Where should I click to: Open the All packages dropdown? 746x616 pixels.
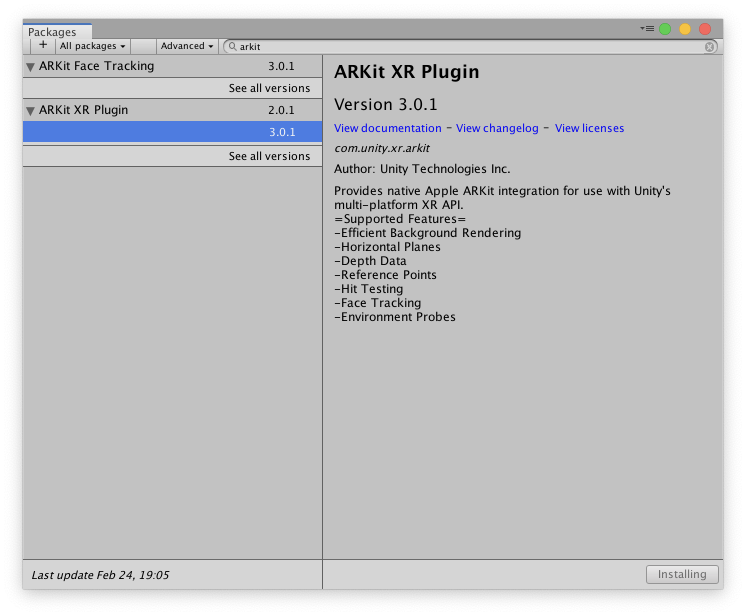[x=92, y=46]
